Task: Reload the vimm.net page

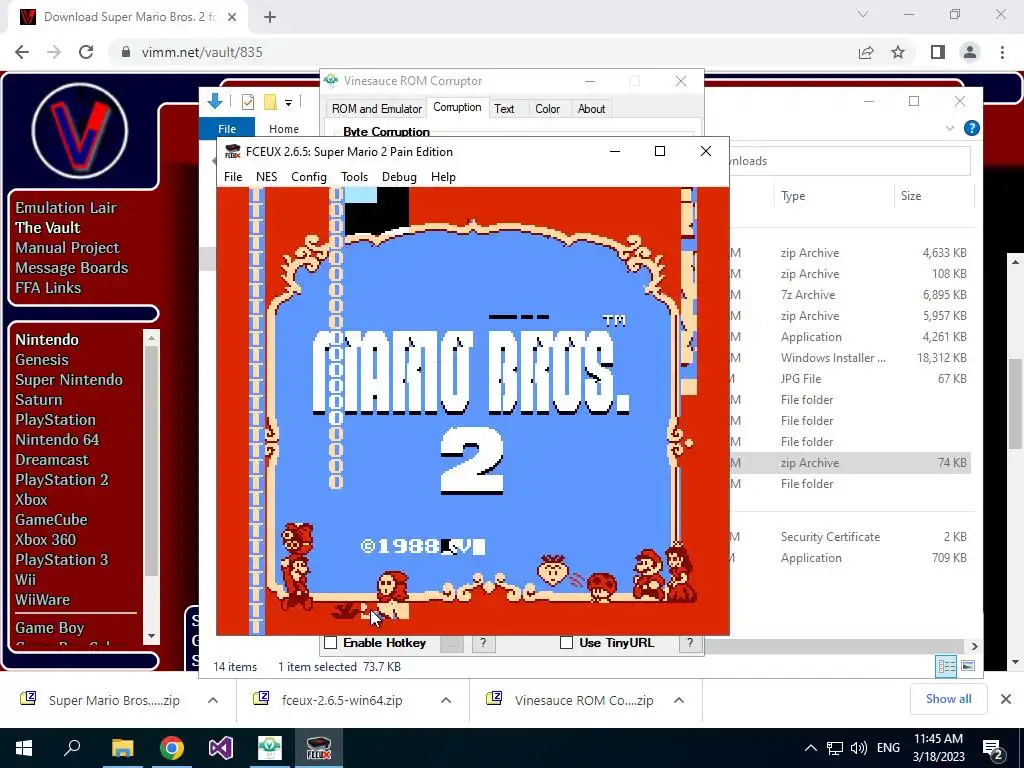Action: [86, 52]
